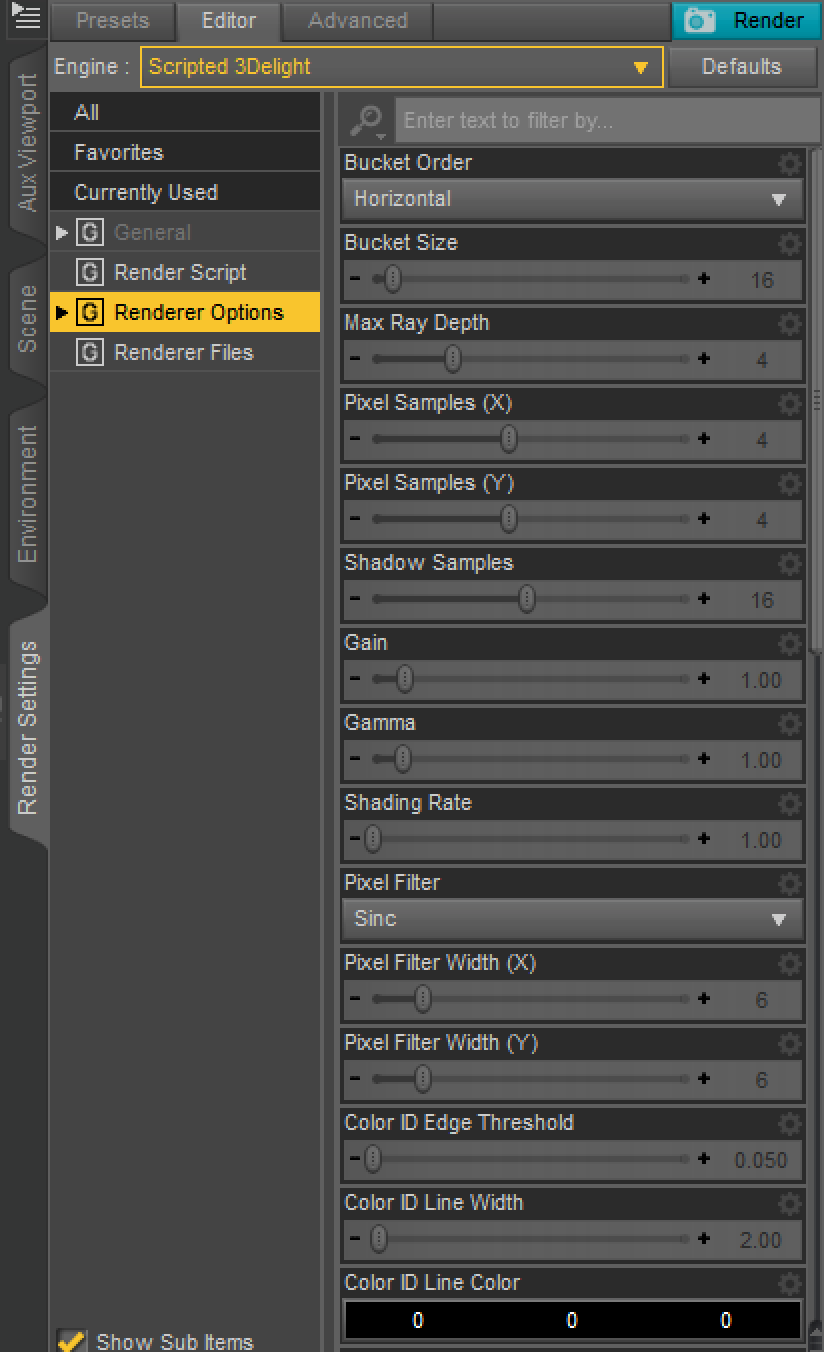
Task: Expand the Renderer Options group arrow
Action: [x=62, y=313]
